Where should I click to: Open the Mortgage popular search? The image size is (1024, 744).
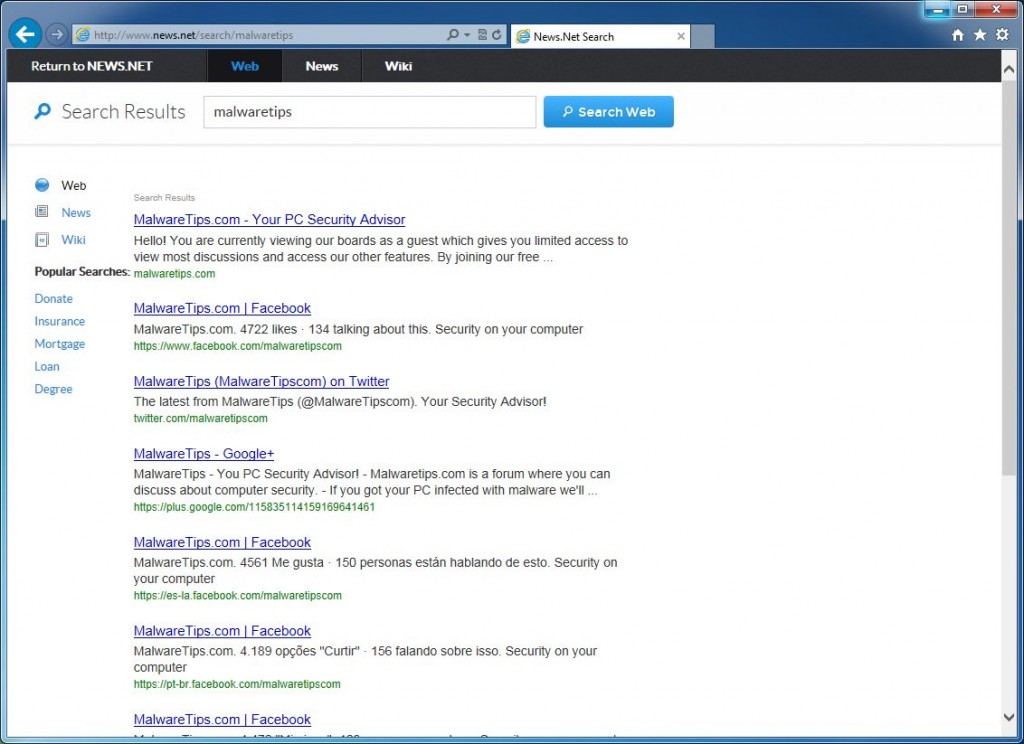(59, 344)
